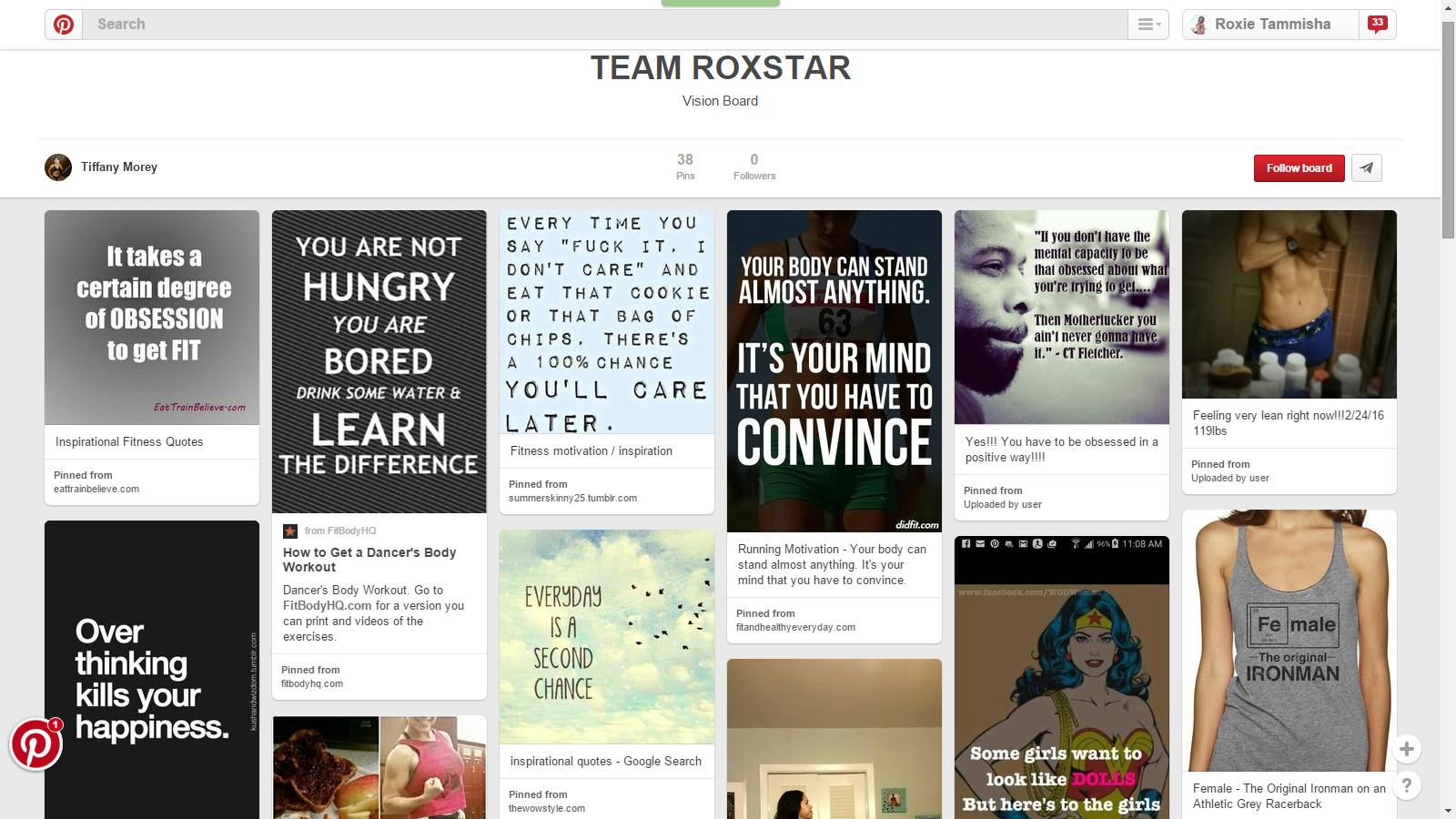Visit the thewowstyle.com source link
Image resolution: width=1456 pixels, height=819 pixels.
click(547, 809)
